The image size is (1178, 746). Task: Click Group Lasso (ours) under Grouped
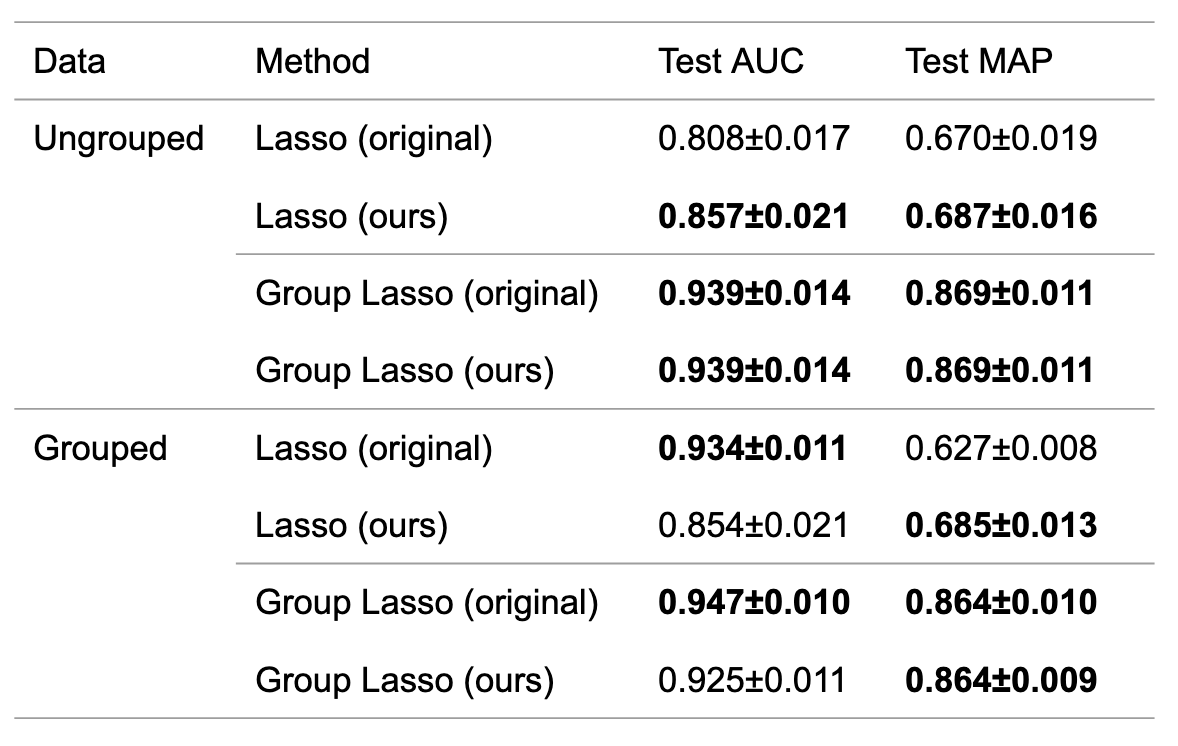click(405, 681)
